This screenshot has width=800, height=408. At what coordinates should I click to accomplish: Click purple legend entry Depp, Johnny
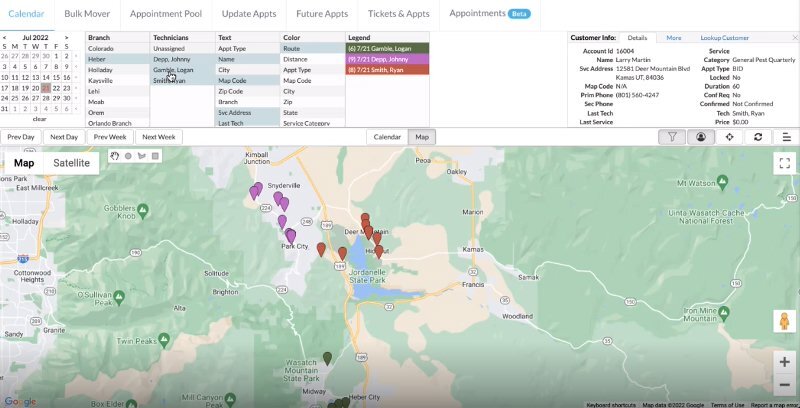point(387,59)
